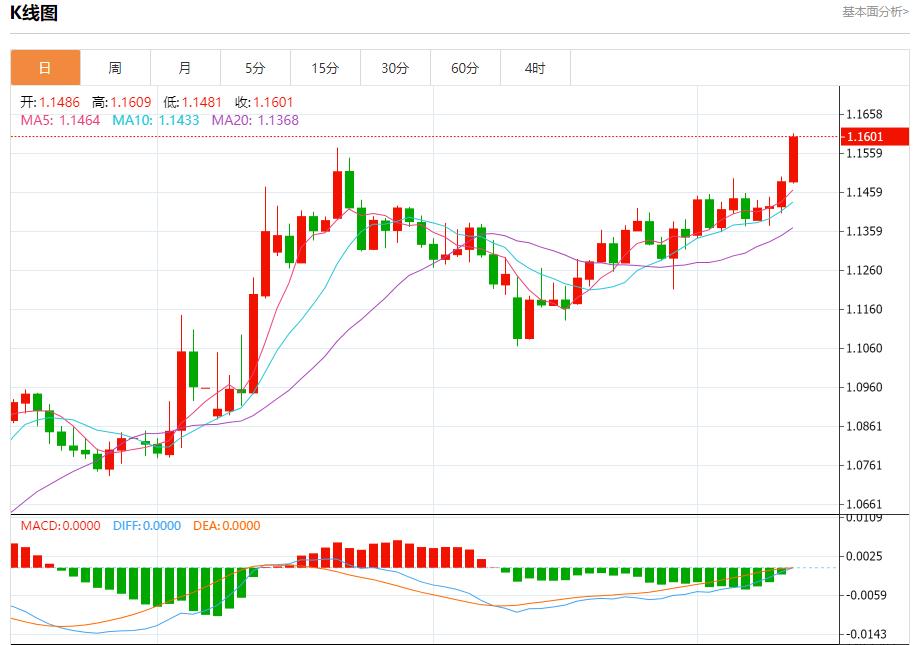The width and height of the screenshot is (913, 645).
Task: Select the 日 daily chart tab
Action: click(x=45, y=68)
